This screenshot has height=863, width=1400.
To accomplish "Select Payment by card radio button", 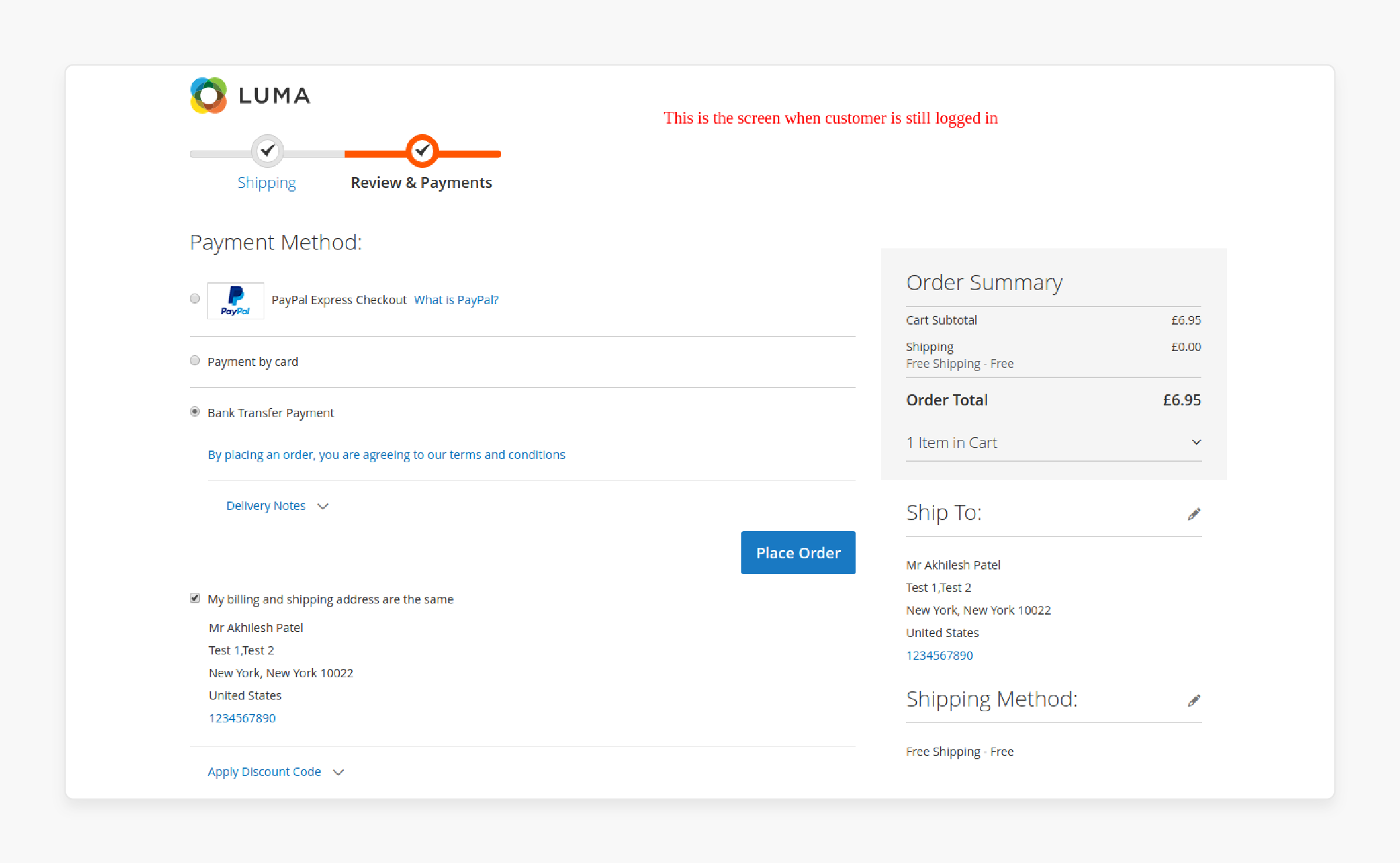I will [x=195, y=361].
